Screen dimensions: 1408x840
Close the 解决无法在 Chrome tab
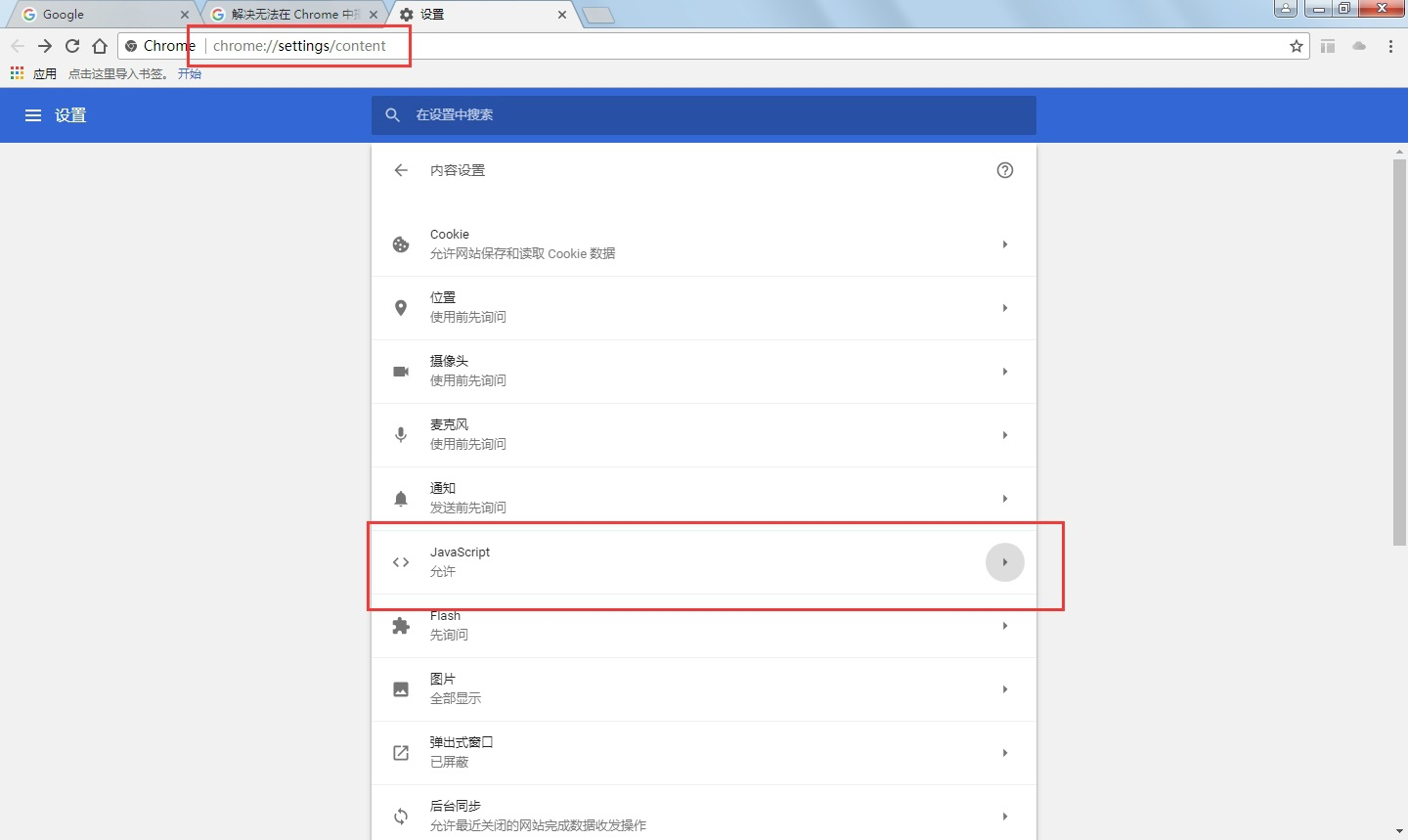(x=374, y=15)
